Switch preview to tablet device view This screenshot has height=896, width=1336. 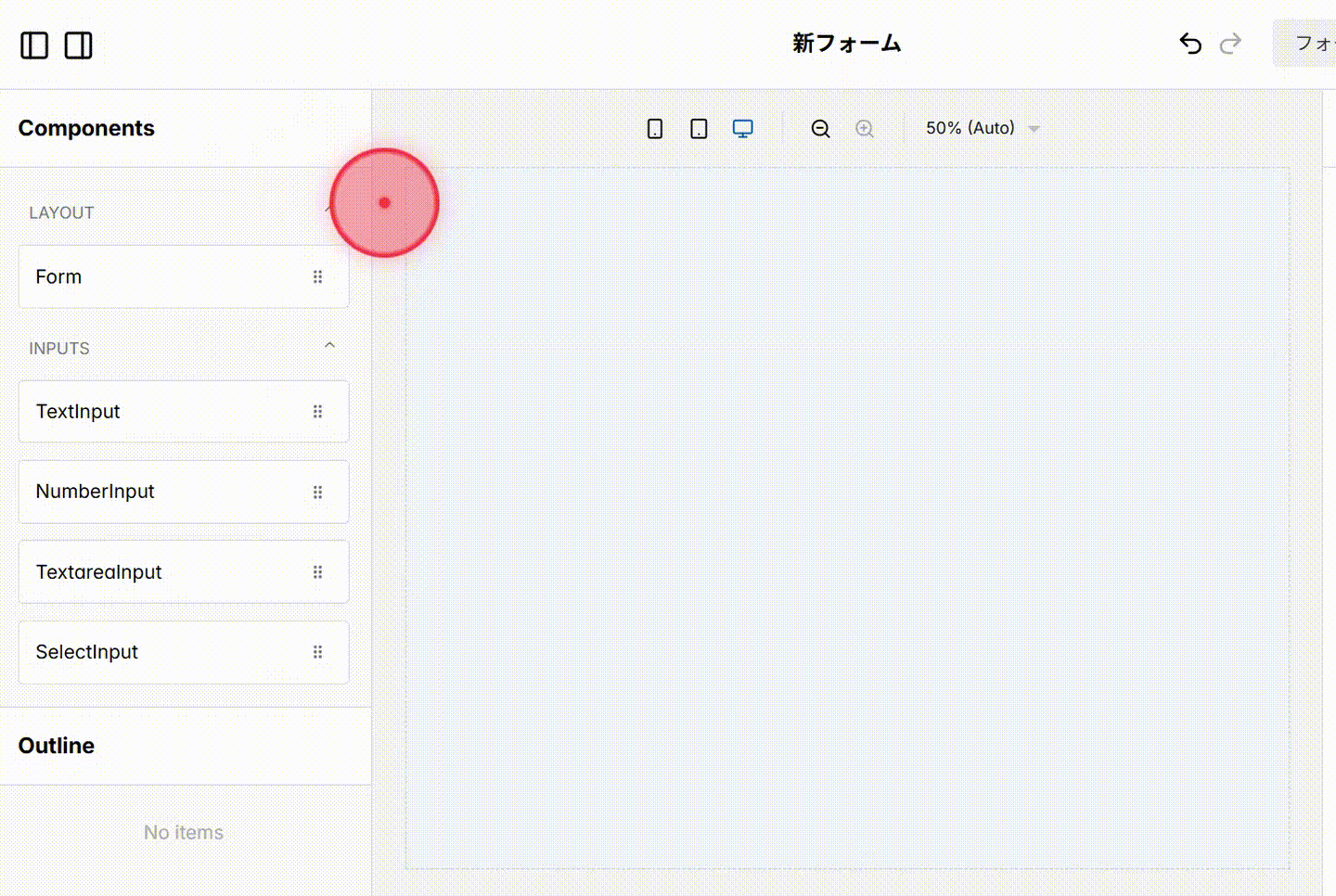[x=699, y=128]
